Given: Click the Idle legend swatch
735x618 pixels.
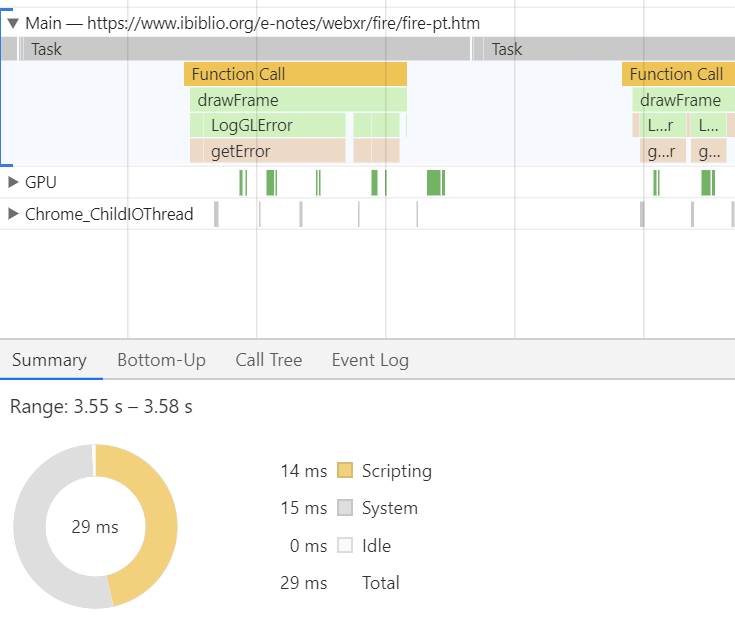Looking at the screenshot, I should pyautogui.click(x=345, y=546).
